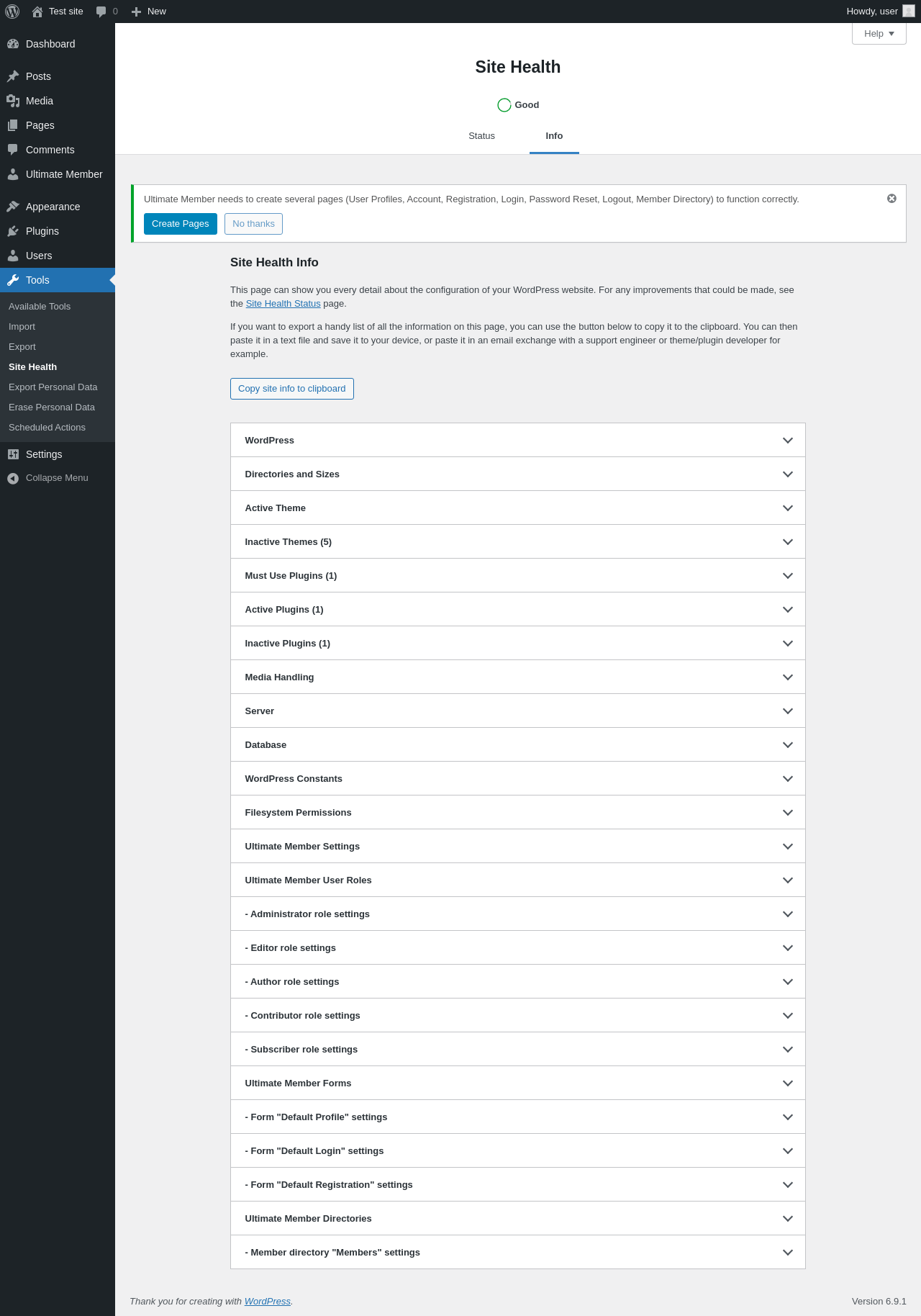Click the Appearance paintbrush icon
Image resolution: width=921 pixels, height=1316 pixels.
tap(13, 207)
